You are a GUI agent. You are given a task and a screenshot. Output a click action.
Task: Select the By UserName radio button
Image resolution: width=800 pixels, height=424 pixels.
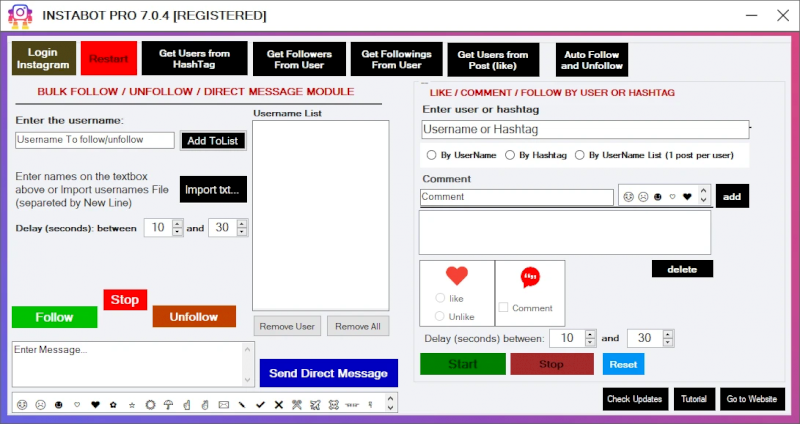click(432, 155)
